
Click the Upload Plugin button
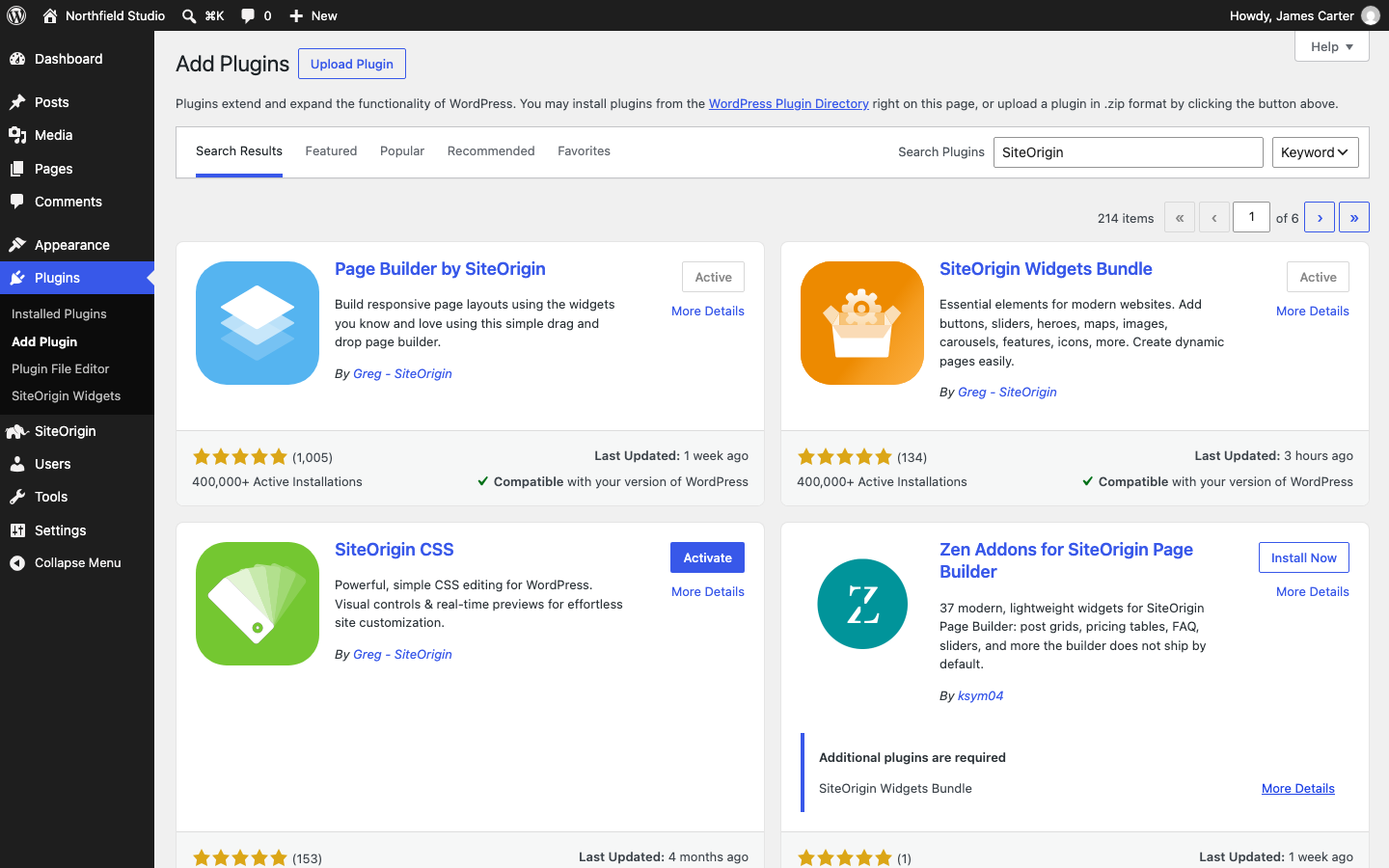(x=352, y=64)
